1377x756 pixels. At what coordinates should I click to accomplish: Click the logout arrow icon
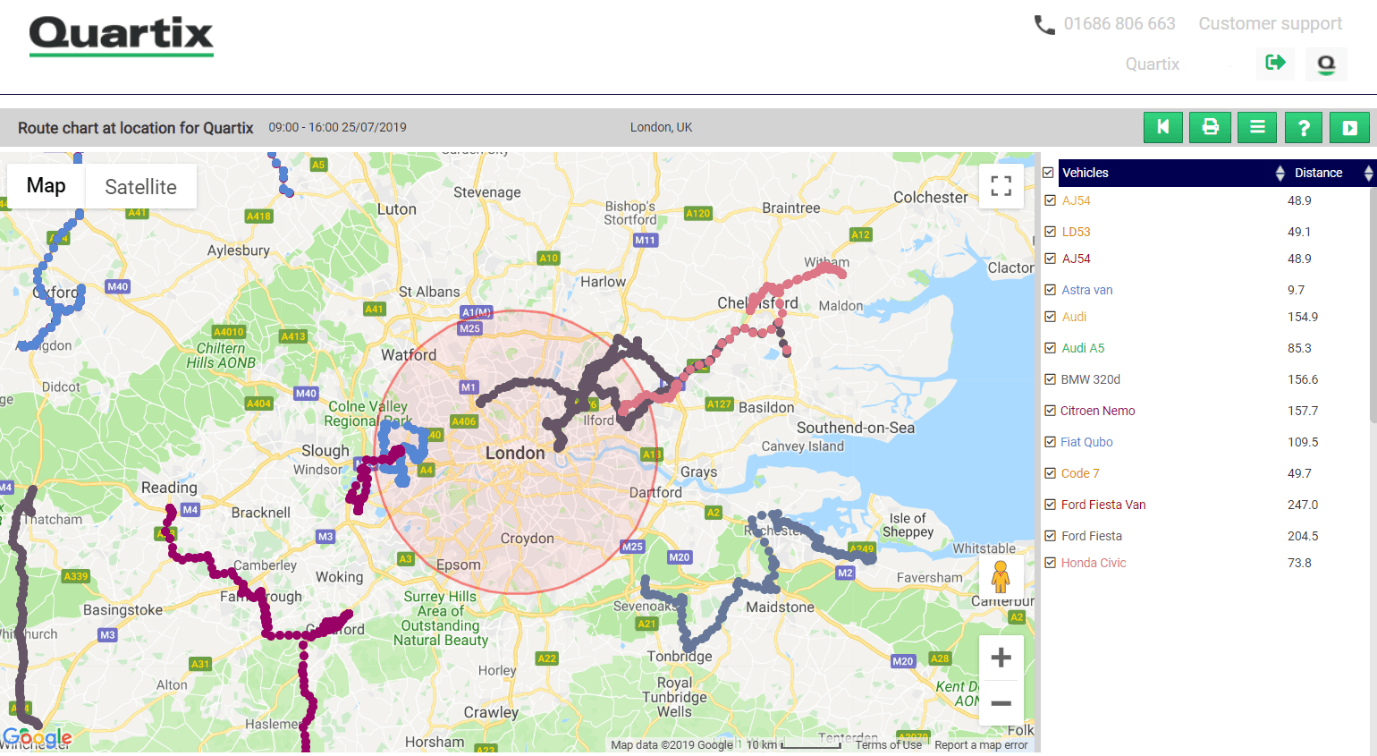[x=1275, y=63]
